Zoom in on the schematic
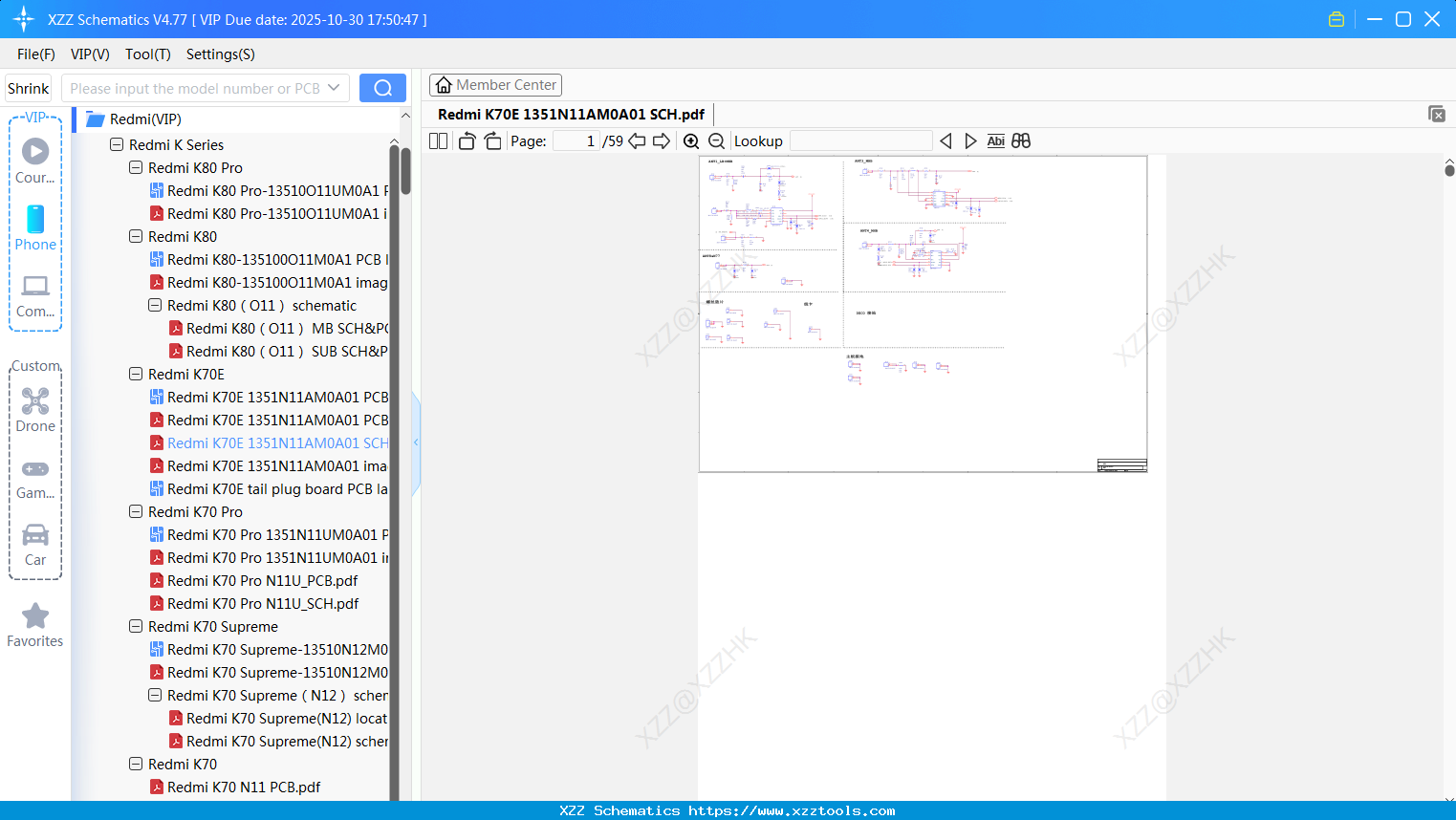The image size is (1456, 820). click(691, 140)
